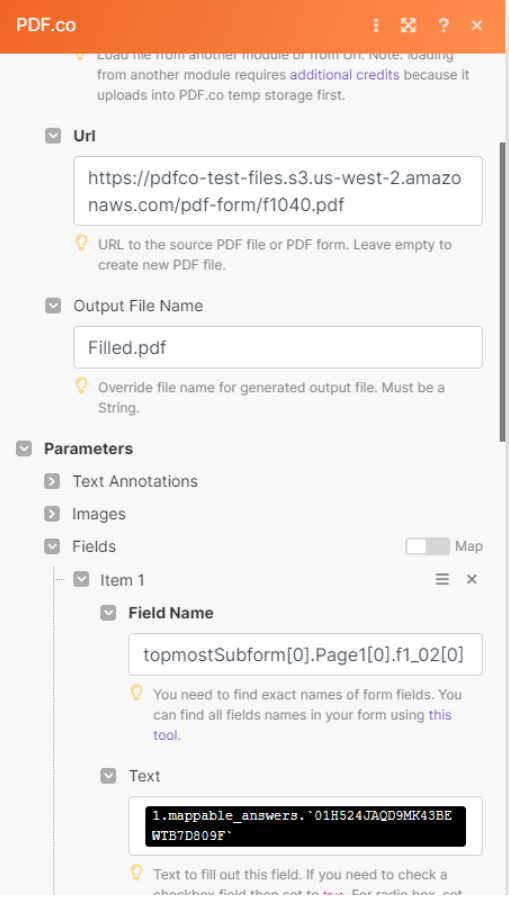Open the additional credits link
This screenshot has height=897, width=509.
345,75
